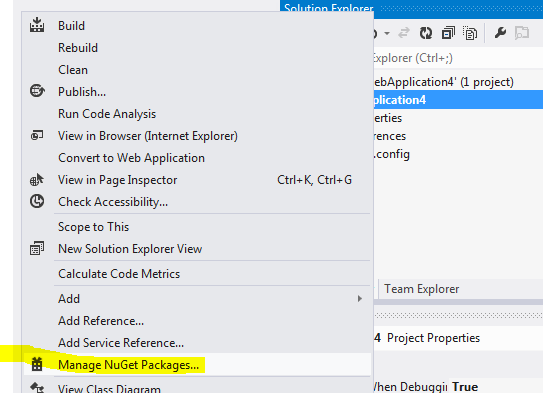The width and height of the screenshot is (543, 393).
Task: Click Refresh icon in Solution Explorer toolbar
Action: [426, 33]
